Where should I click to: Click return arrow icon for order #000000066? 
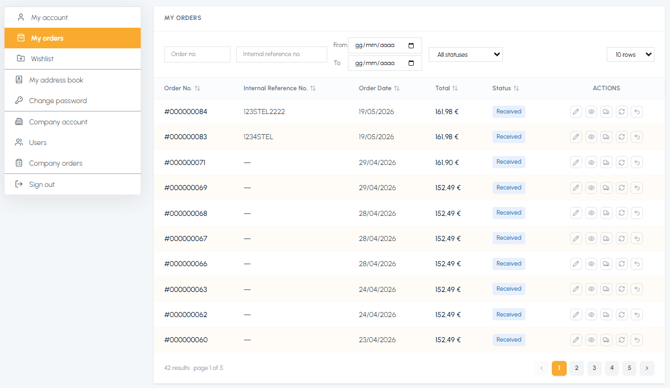pos(637,264)
